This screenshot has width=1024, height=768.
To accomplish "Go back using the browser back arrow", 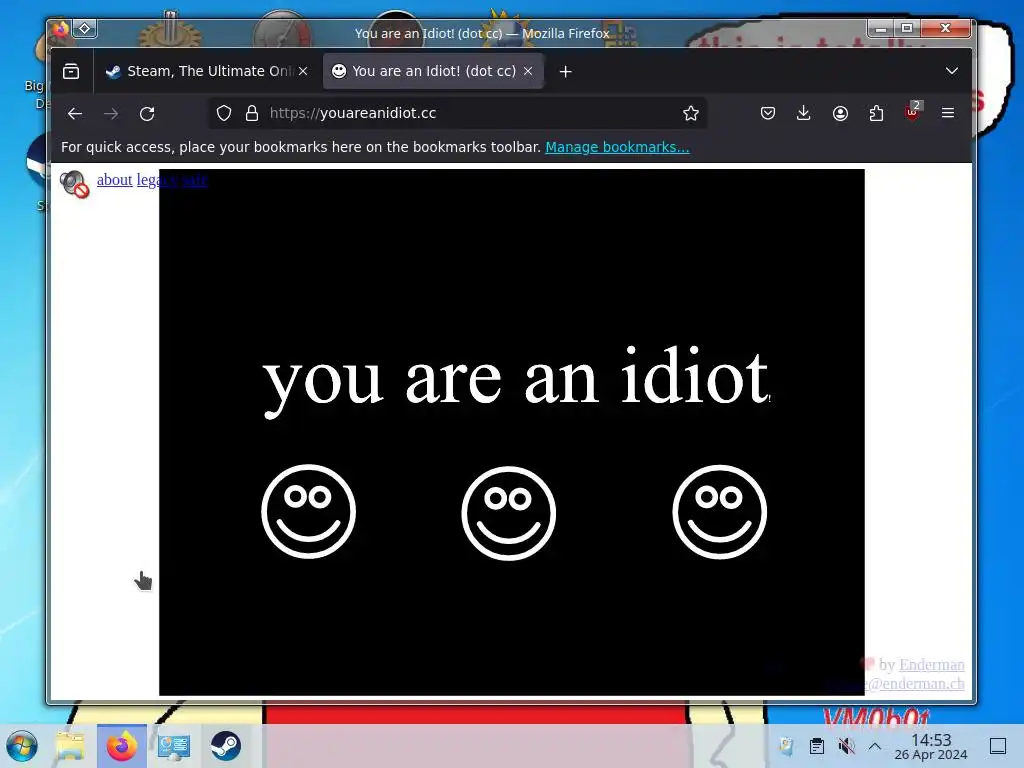I will [75, 114].
